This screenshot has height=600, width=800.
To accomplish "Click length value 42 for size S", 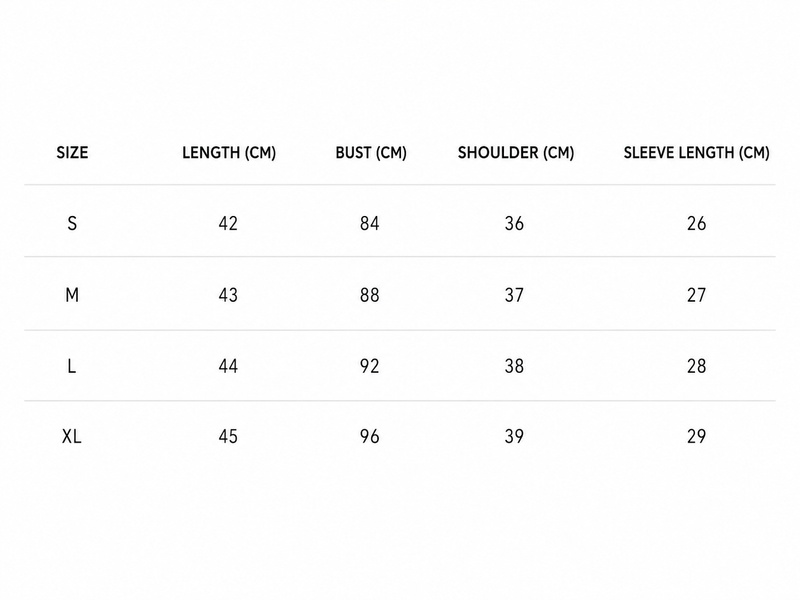I will point(228,223).
